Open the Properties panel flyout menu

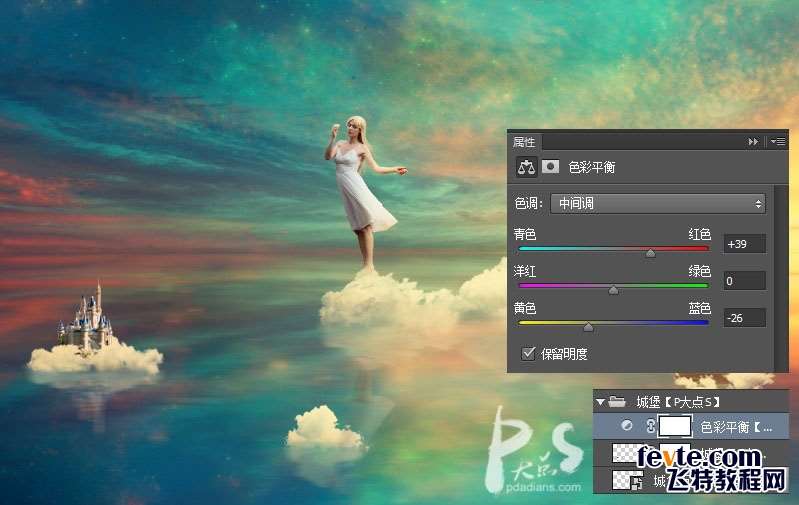click(x=778, y=142)
